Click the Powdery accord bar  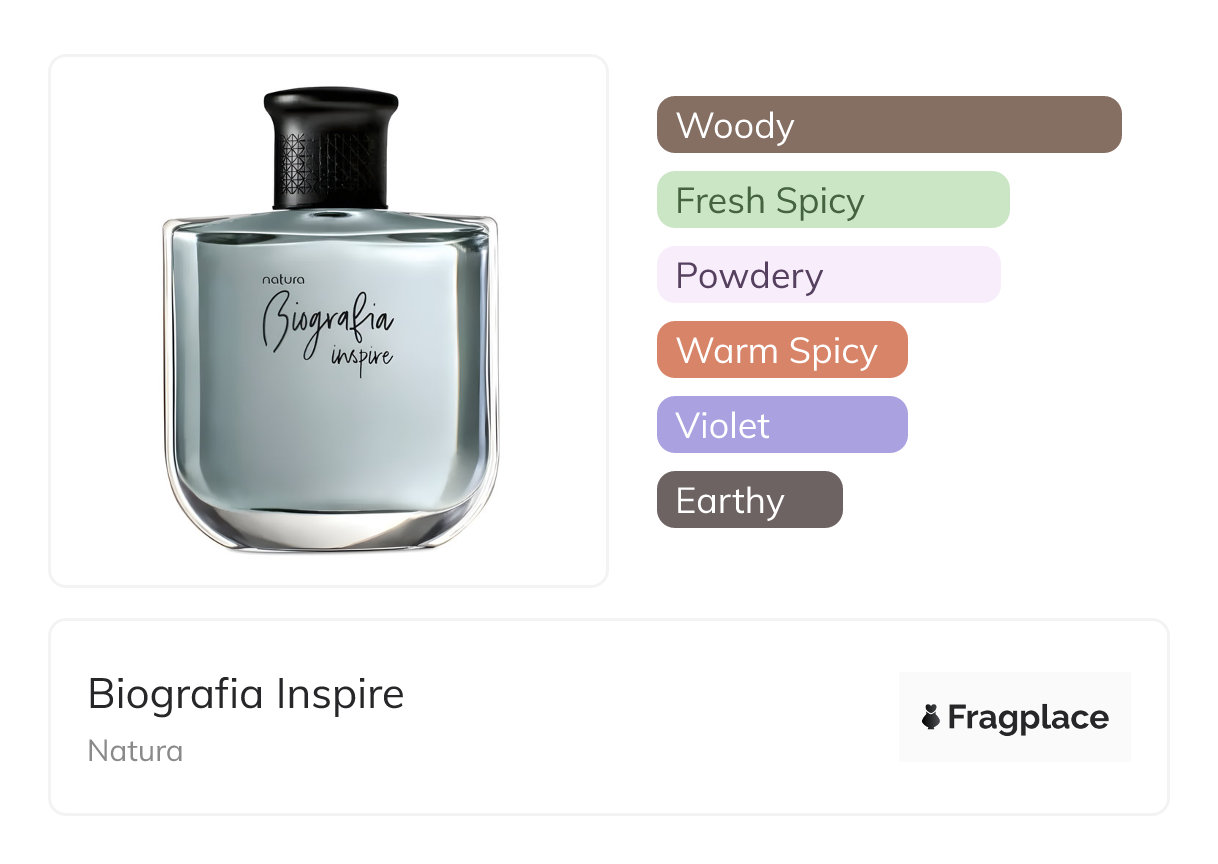click(x=828, y=275)
